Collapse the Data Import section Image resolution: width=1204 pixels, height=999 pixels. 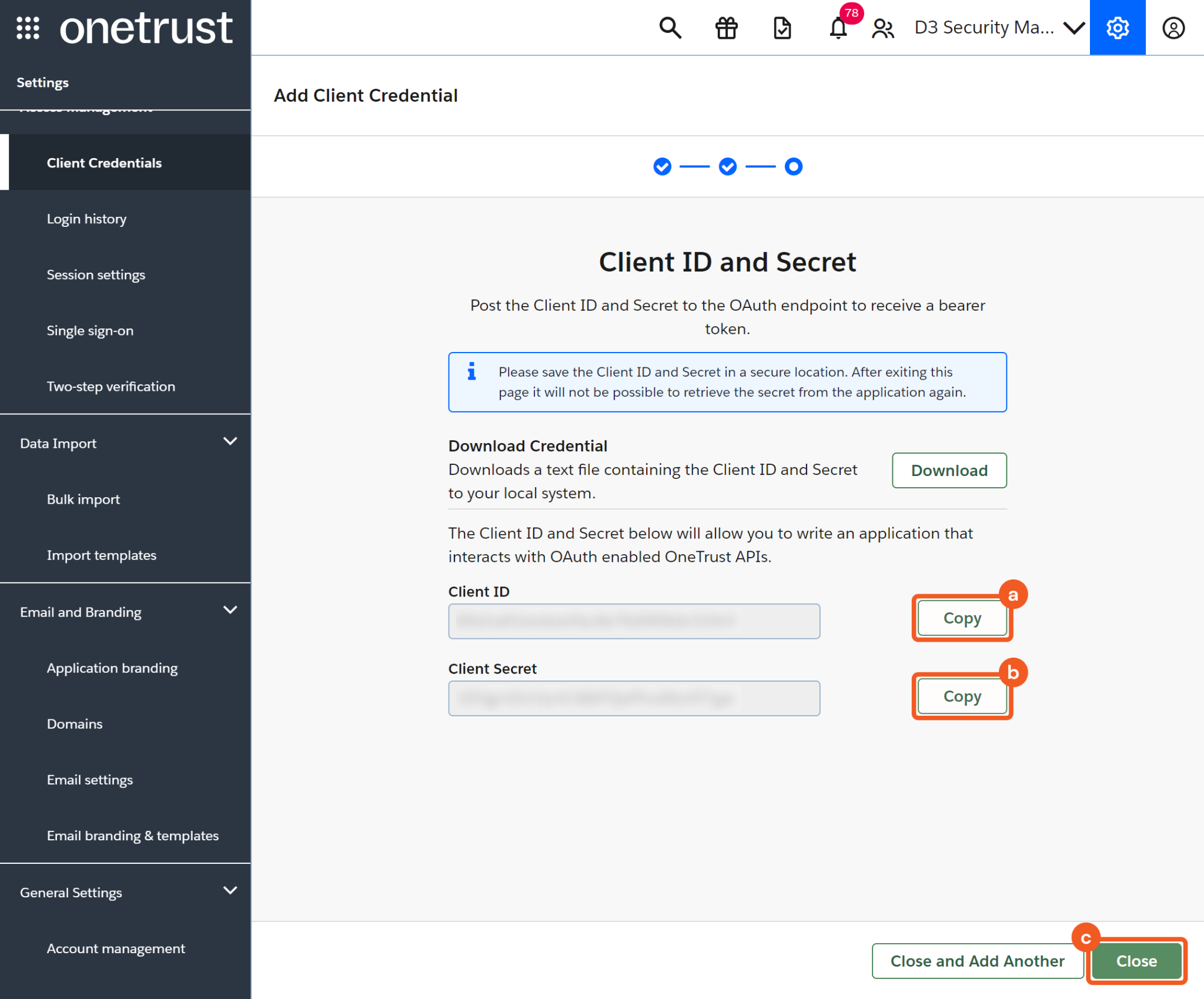[230, 441]
